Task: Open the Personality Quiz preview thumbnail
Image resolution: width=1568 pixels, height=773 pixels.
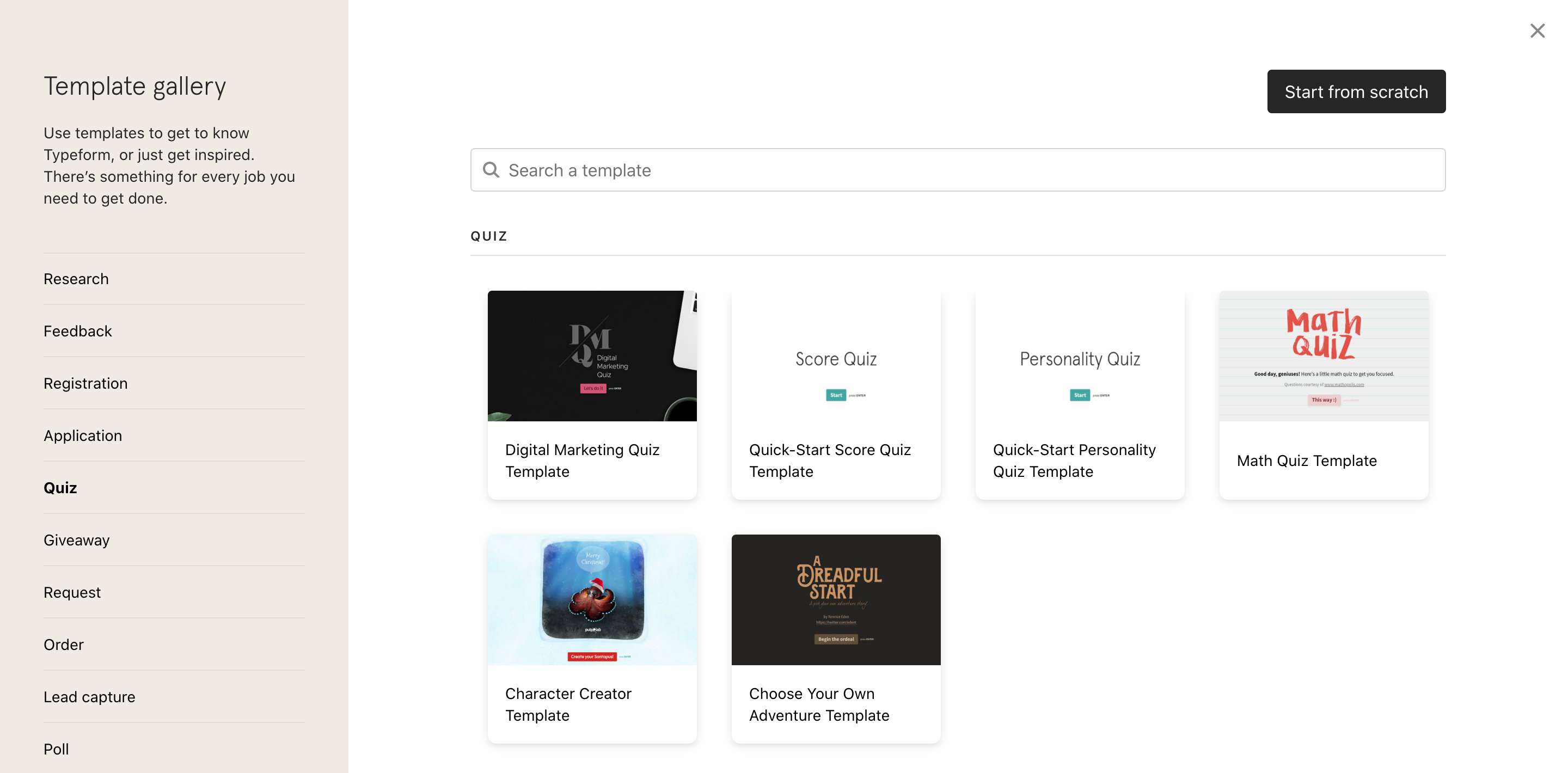Action: tap(1079, 356)
